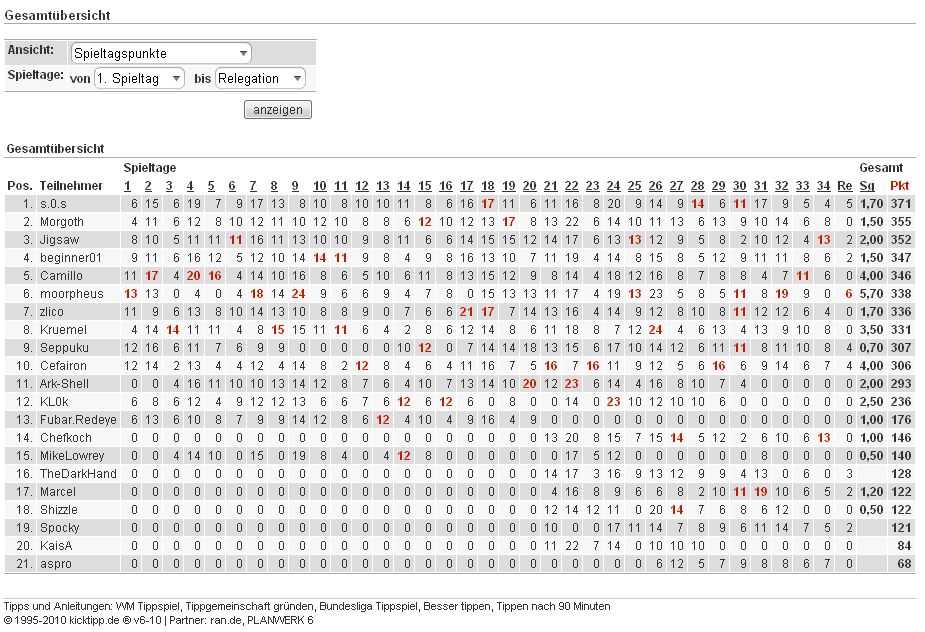Open the WM Tippspiel footer link
The width and height of the screenshot is (925, 632).
(x=148, y=606)
